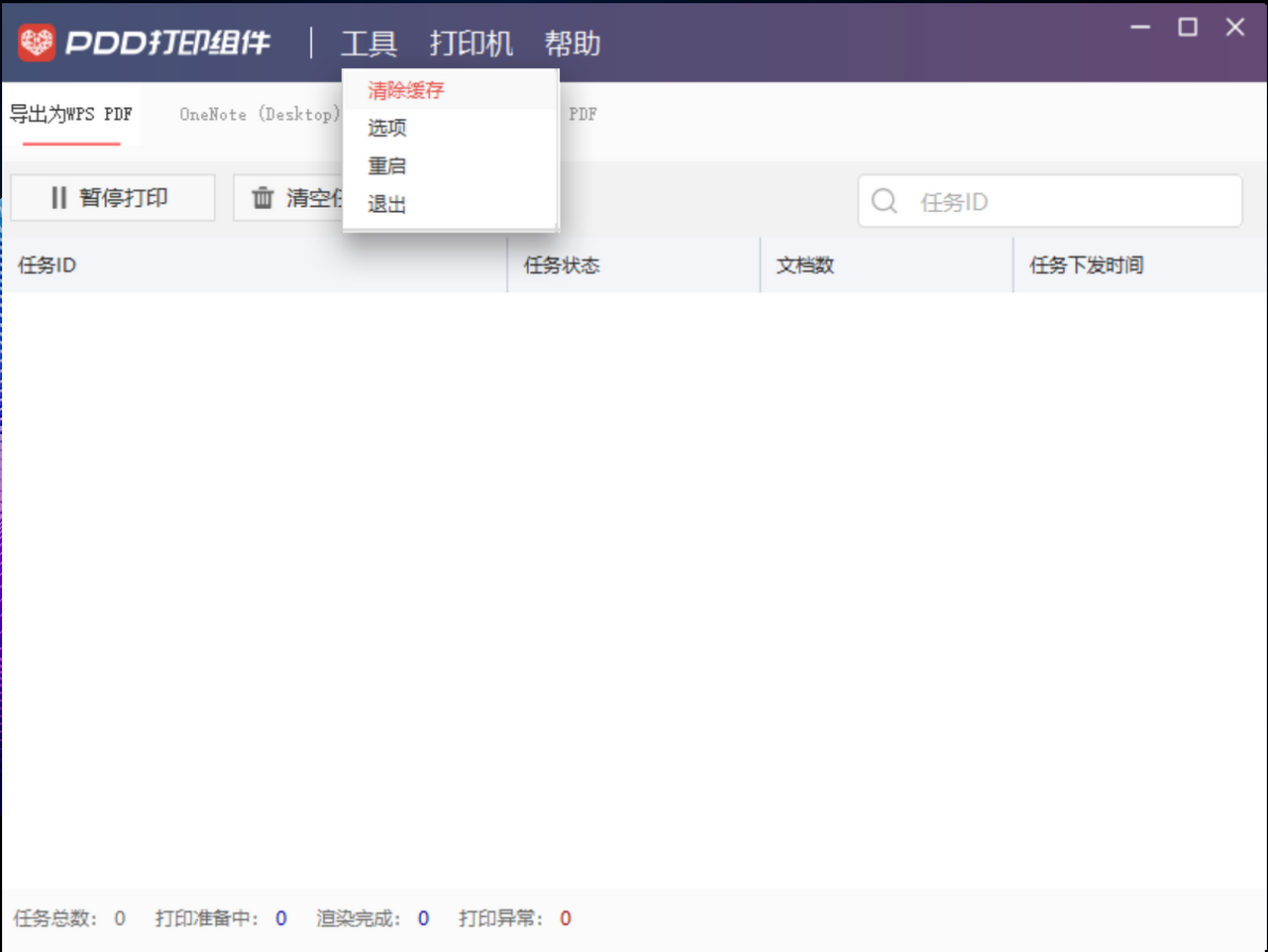Click the pause icon on 暂停打印 button
This screenshot has width=1268, height=952.
[x=59, y=197]
